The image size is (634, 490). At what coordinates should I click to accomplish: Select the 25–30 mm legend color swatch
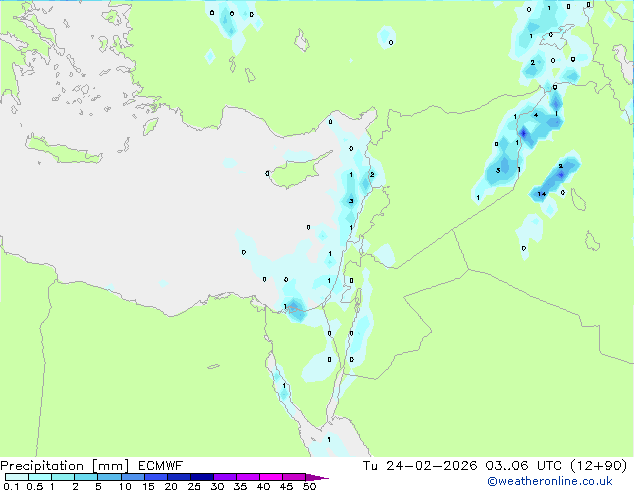(202, 477)
